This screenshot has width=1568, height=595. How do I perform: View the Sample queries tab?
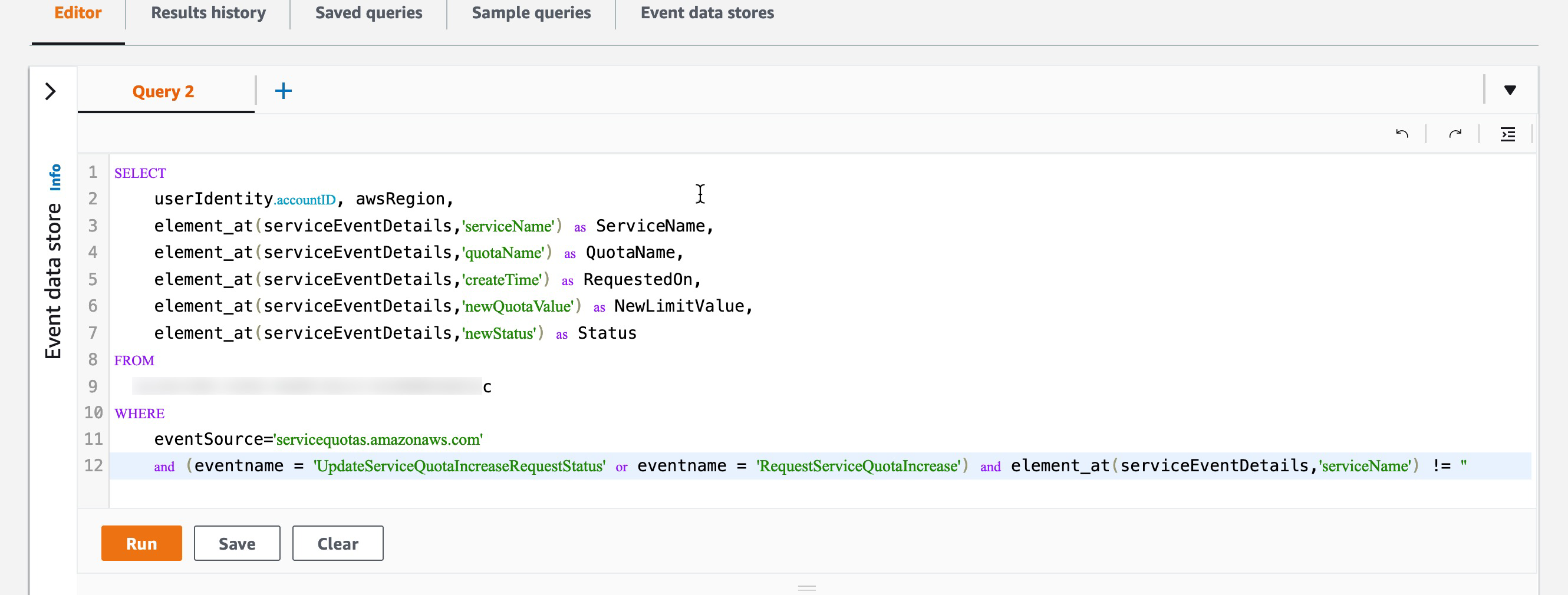[x=530, y=13]
